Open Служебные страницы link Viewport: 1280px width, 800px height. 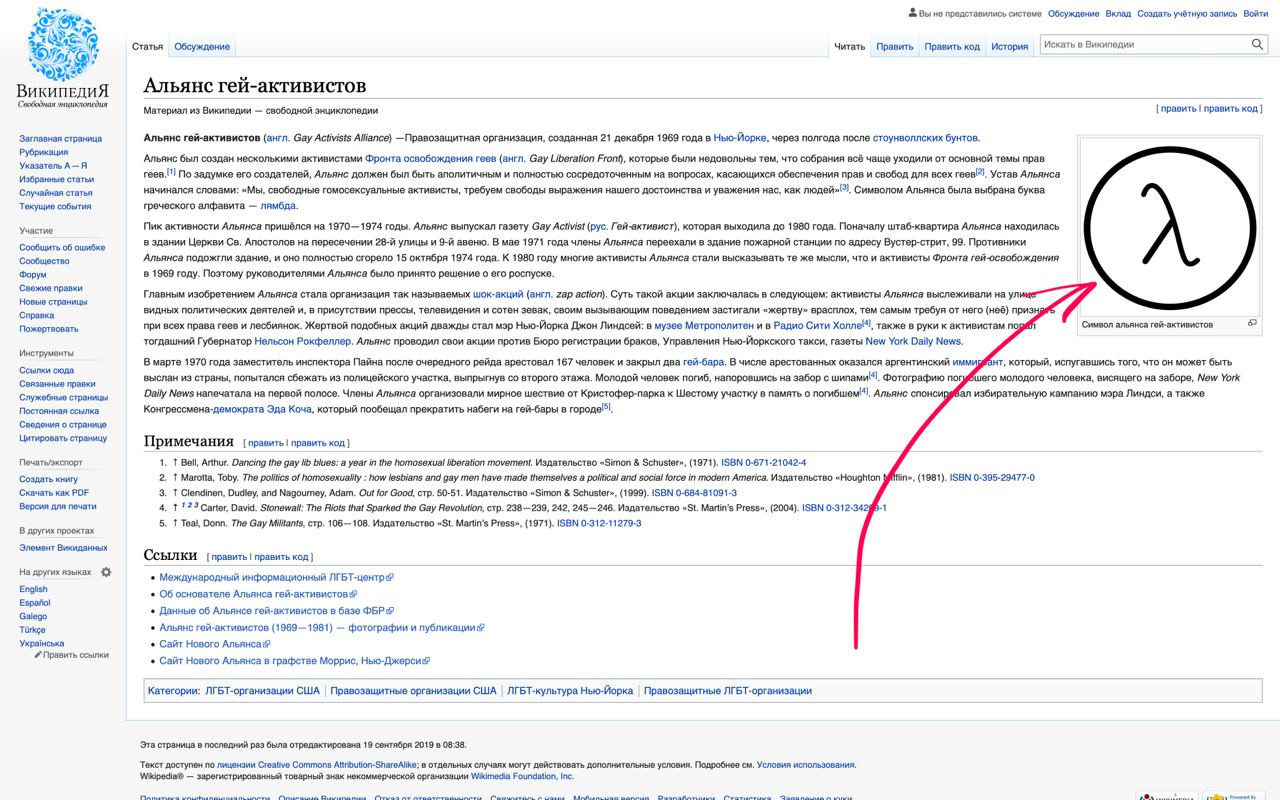(x=62, y=397)
